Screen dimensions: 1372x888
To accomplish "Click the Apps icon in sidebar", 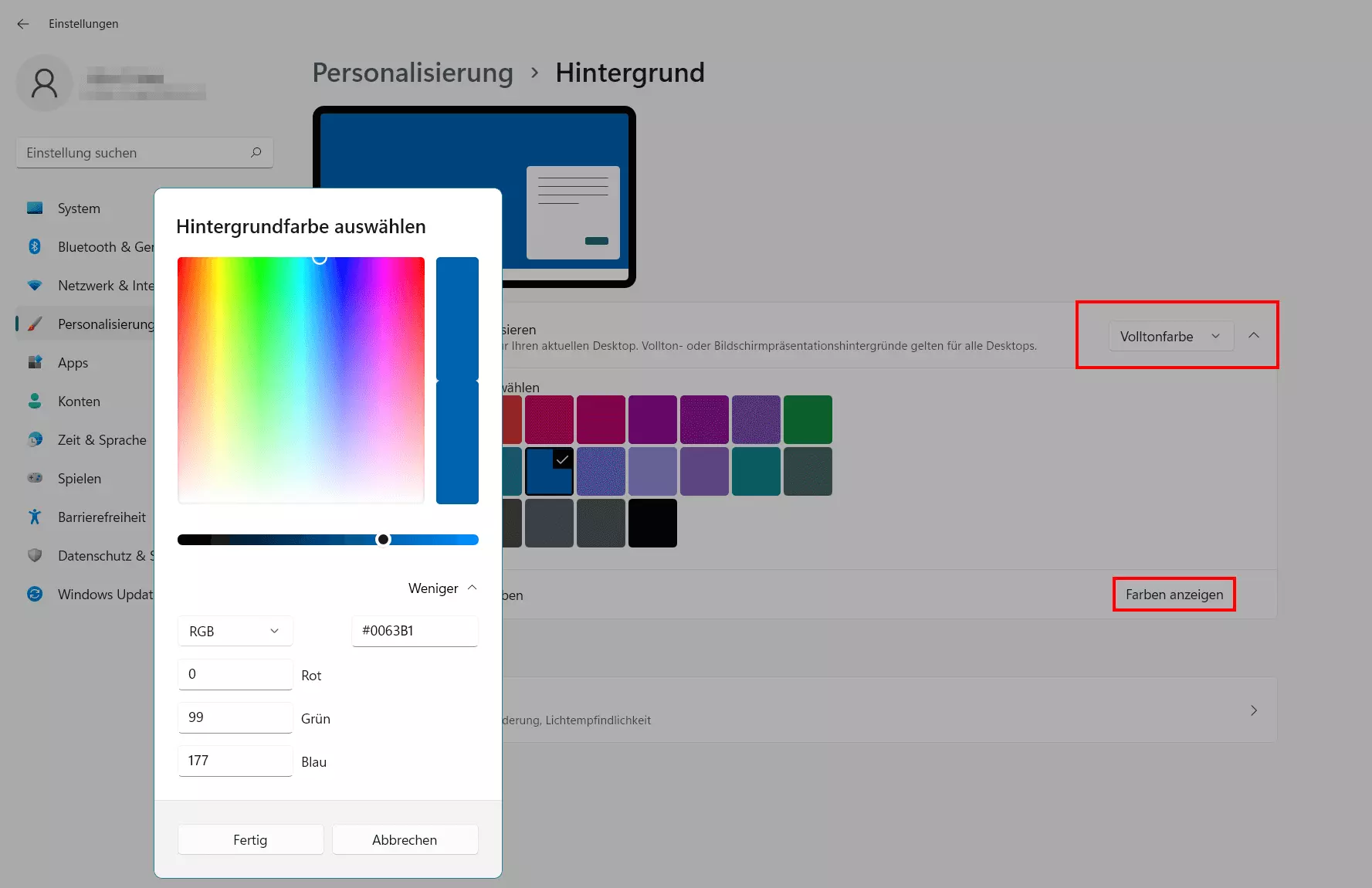I will 35,362.
